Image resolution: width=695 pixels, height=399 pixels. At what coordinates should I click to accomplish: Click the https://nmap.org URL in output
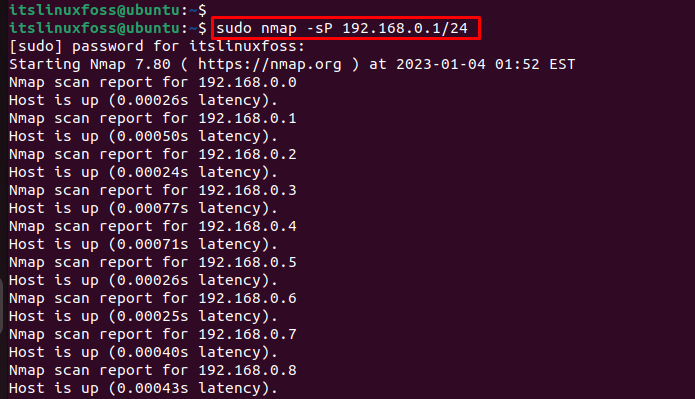tap(269, 65)
